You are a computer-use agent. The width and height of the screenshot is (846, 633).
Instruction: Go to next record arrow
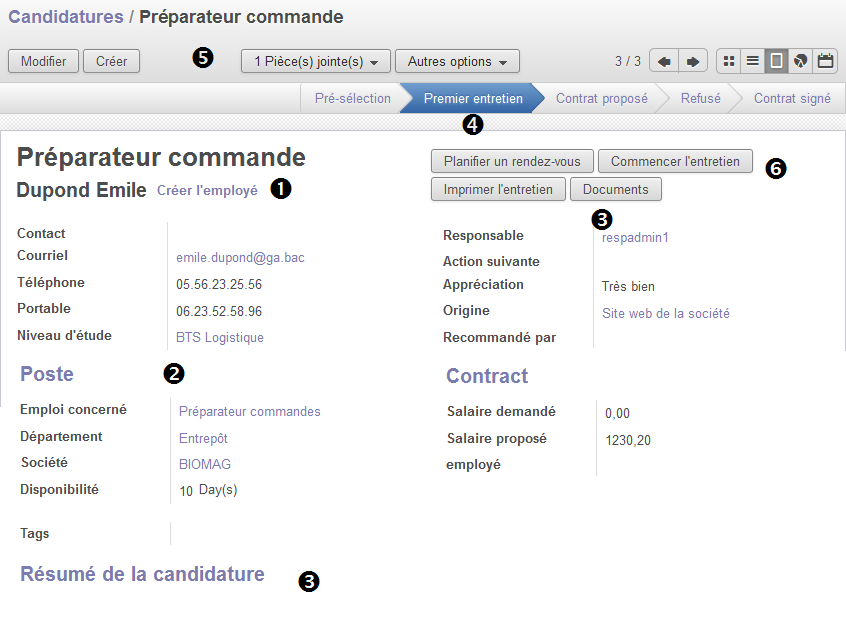tap(692, 61)
